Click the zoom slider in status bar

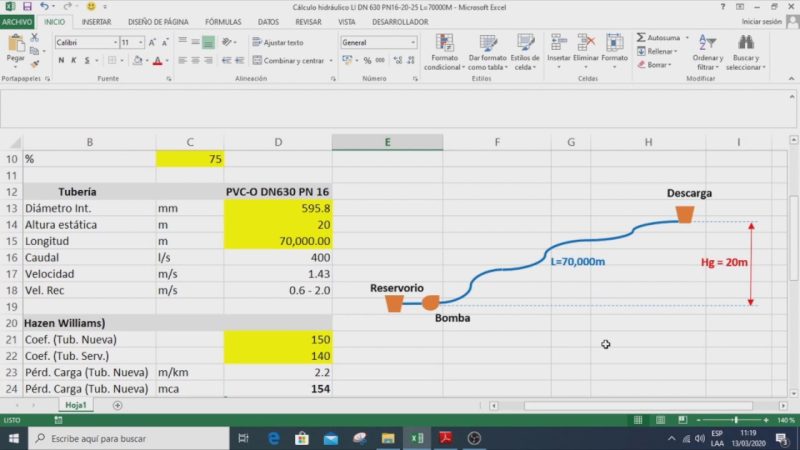(x=737, y=420)
